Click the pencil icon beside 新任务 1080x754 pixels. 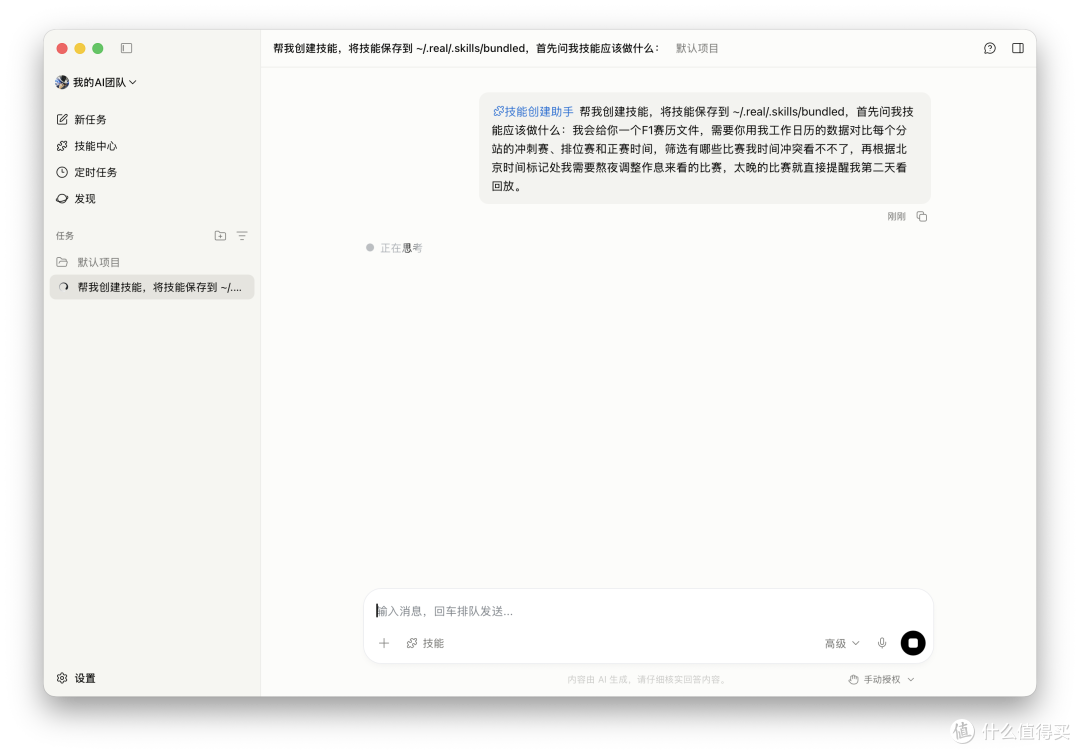(62, 119)
